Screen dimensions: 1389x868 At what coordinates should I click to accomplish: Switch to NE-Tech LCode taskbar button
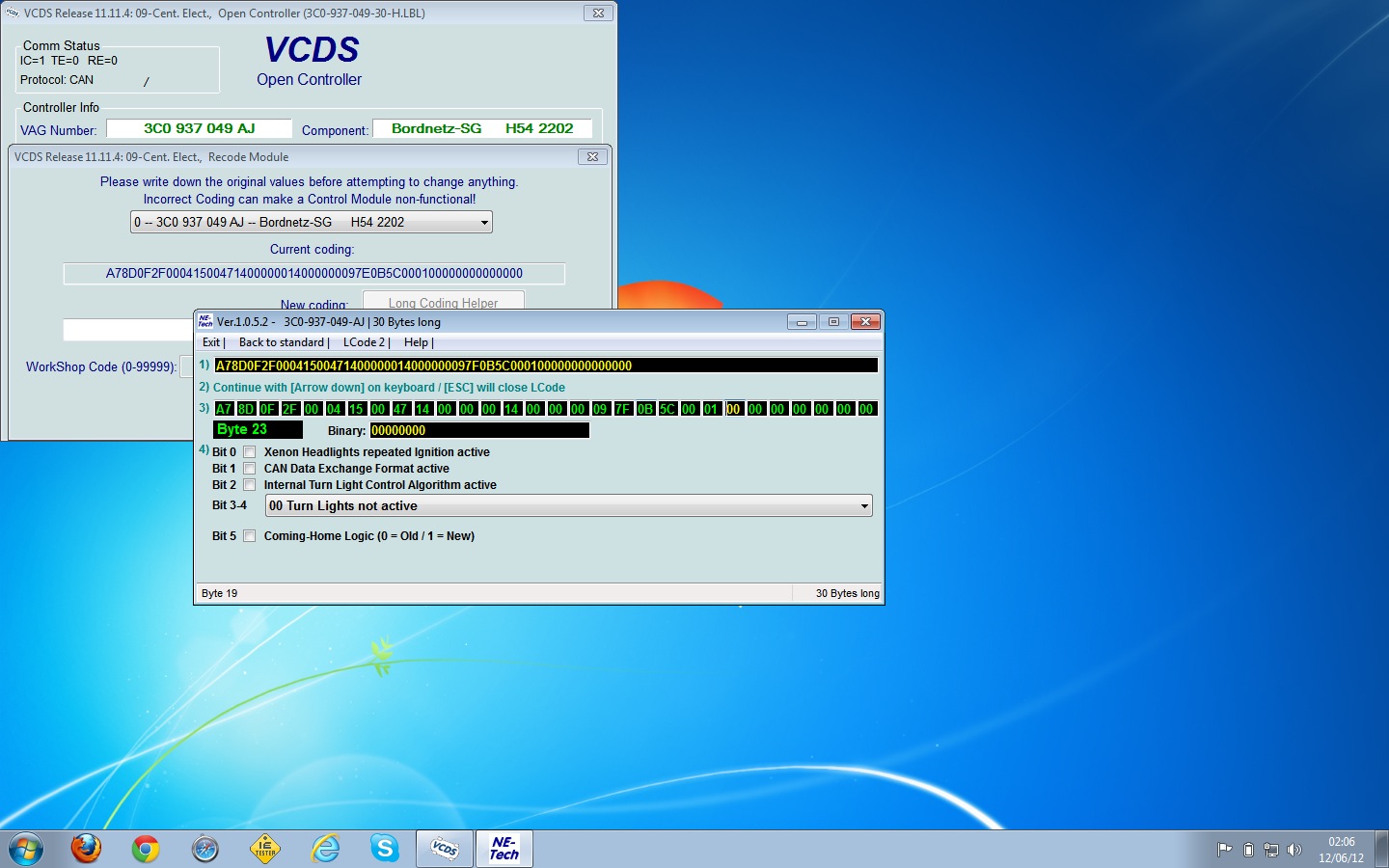click(504, 849)
